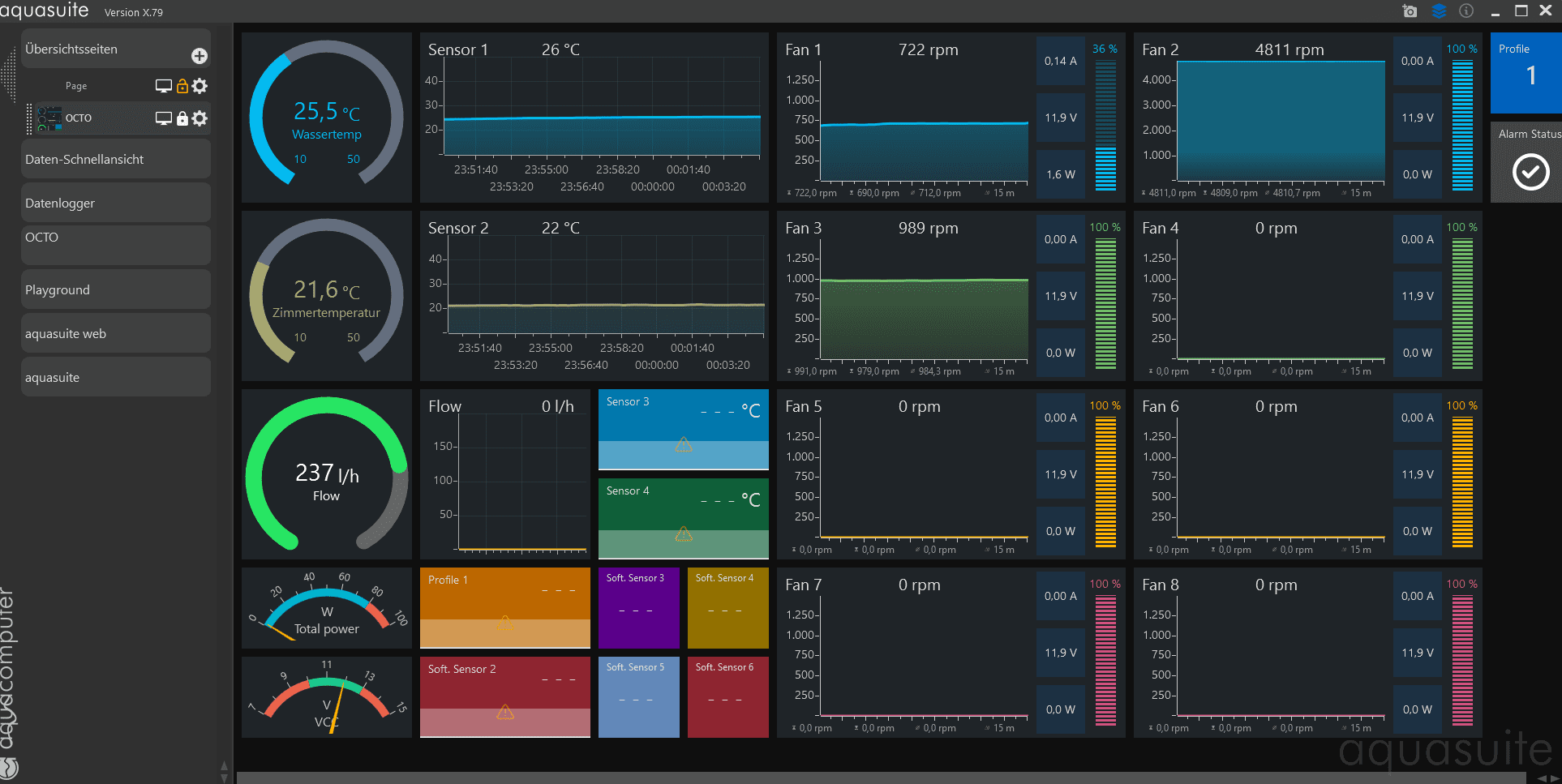Screen dimensions: 1562x784
Task: Click the Fan 1 1,6 W power value
Action: coord(1061,174)
